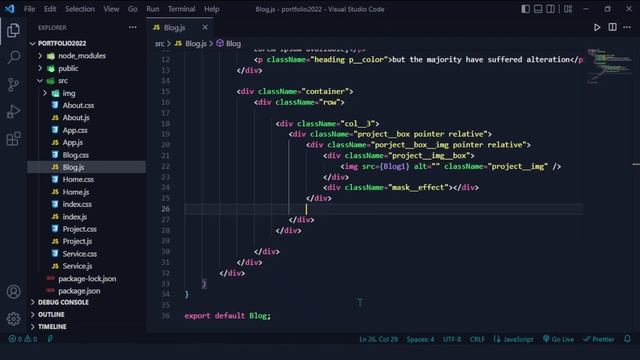Click the code minimap preview
This screenshot has width=640, height=360.
coord(610,65)
